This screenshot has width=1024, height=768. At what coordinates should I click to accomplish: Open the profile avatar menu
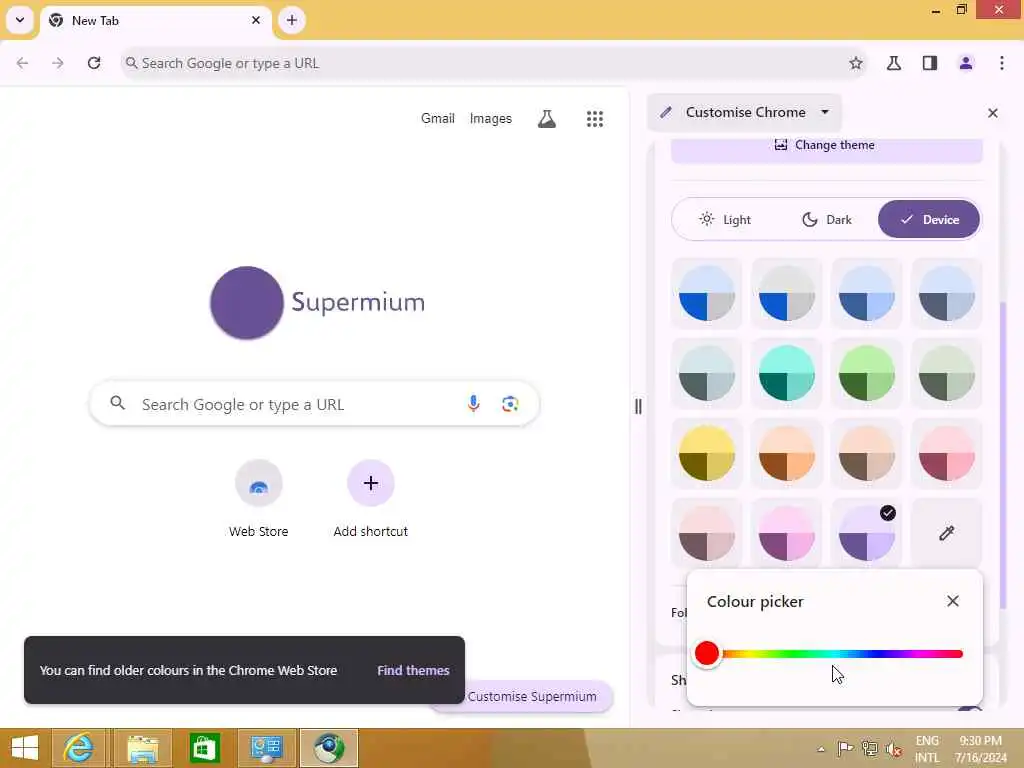click(x=966, y=63)
